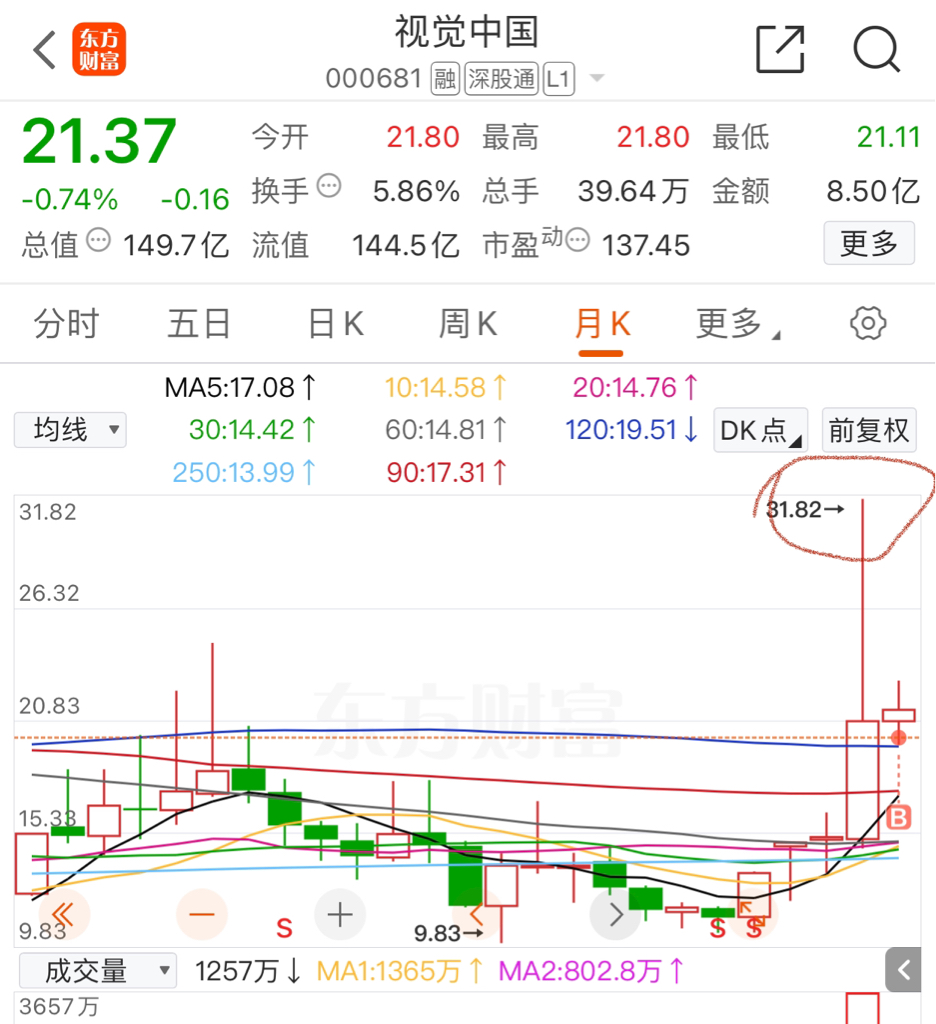
Task: Jump chart to earliest with double-left arrow
Action: pos(62,914)
